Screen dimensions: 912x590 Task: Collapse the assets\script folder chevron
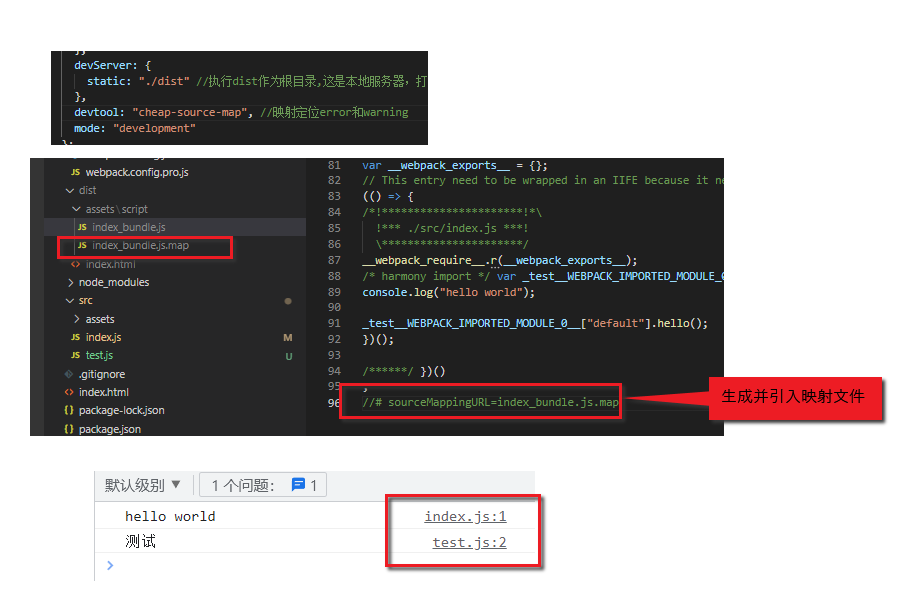(76, 209)
